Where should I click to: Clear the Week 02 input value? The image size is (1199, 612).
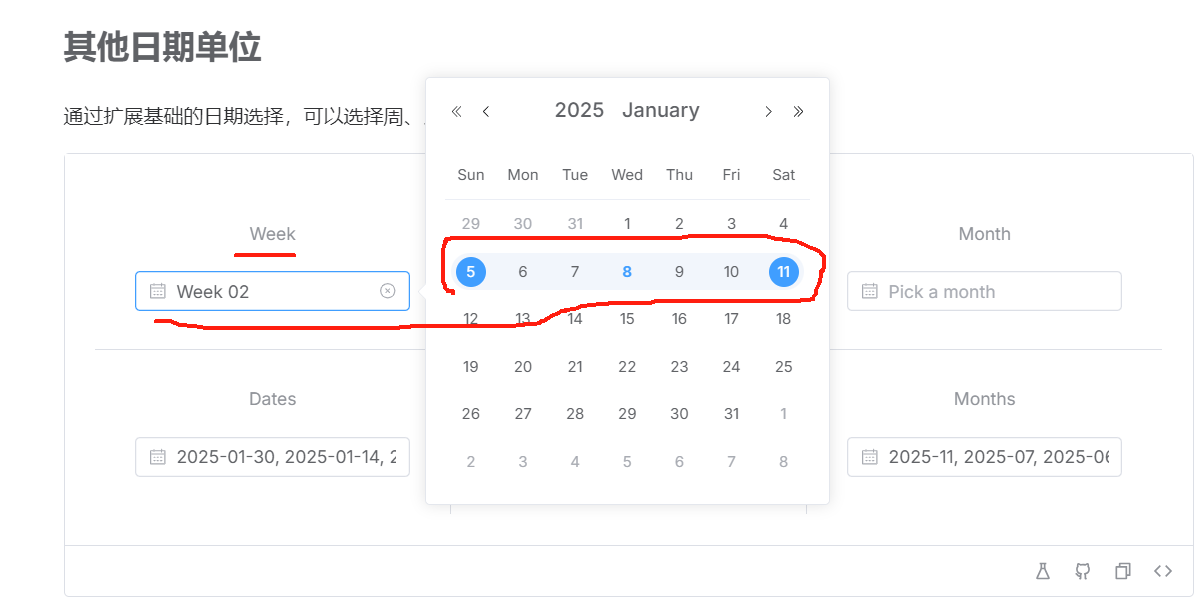pyautogui.click(x=388, y=291)
